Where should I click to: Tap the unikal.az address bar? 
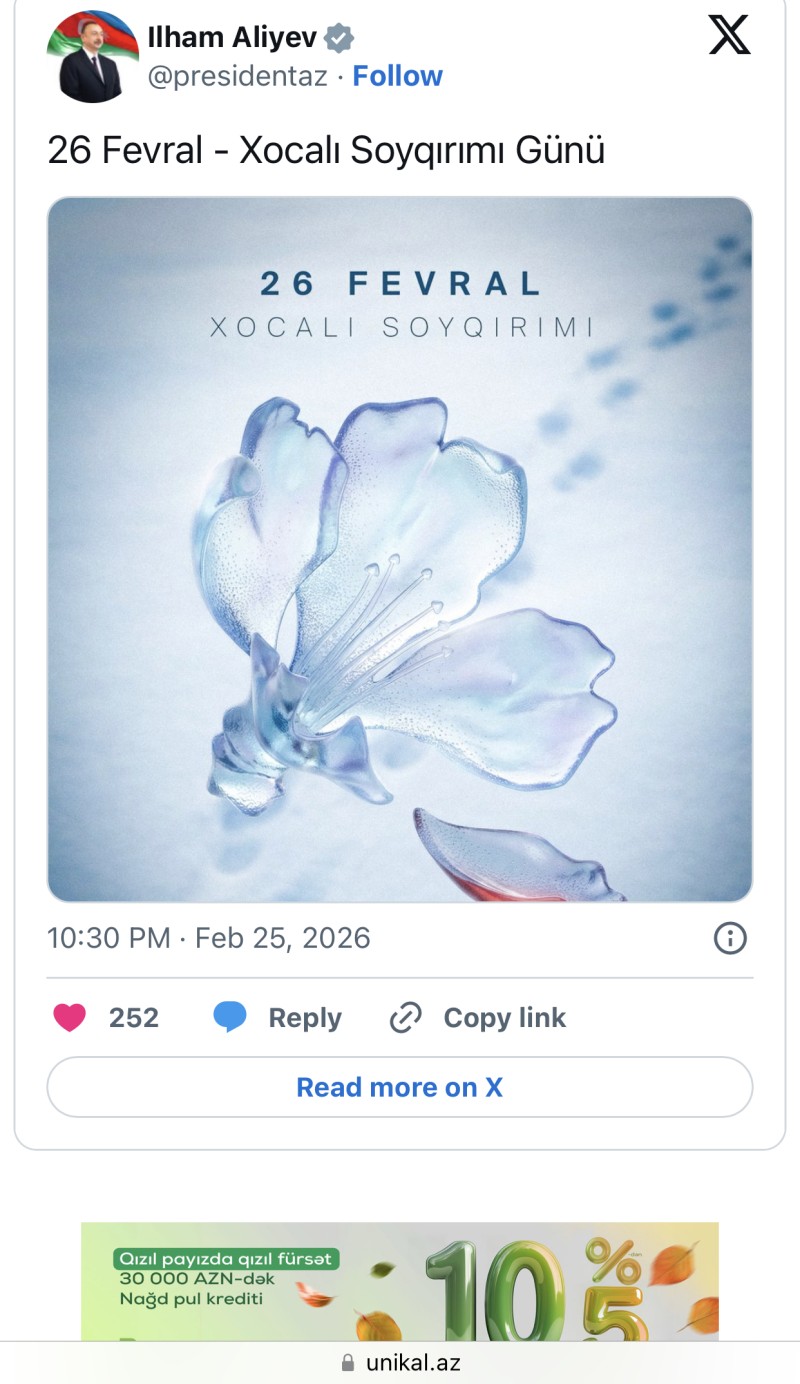pos(412,1363)
